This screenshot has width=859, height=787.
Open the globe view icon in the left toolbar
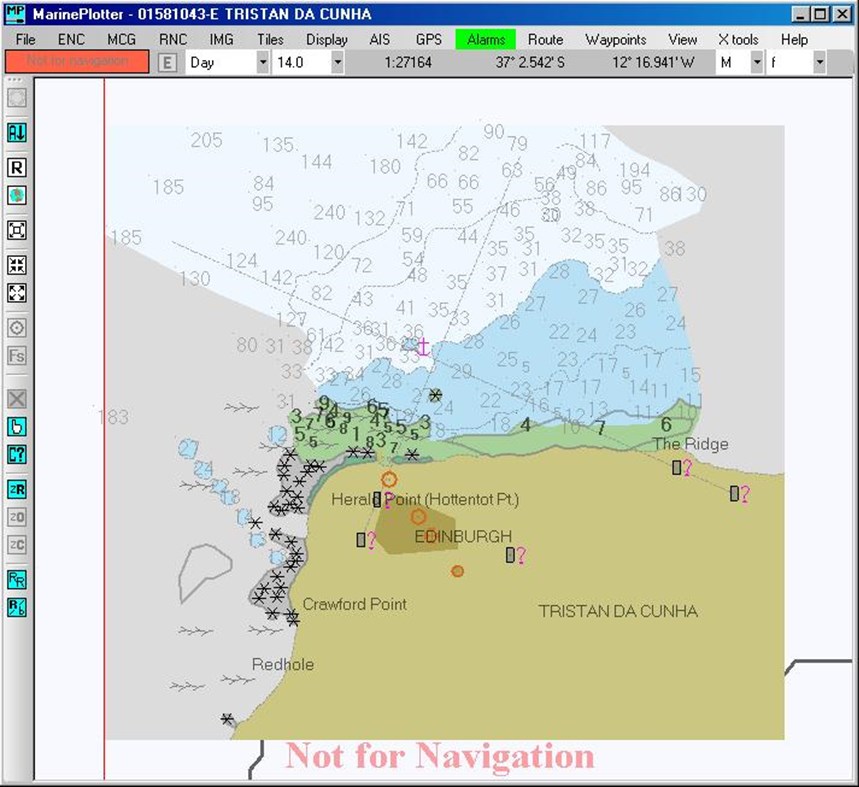tap(15, 195)
